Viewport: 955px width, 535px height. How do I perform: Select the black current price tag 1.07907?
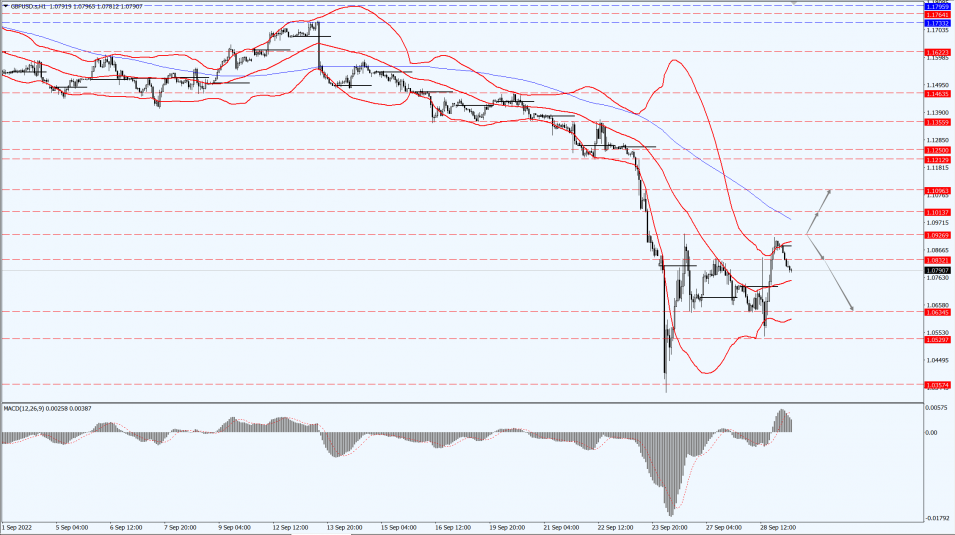(937, 271)
